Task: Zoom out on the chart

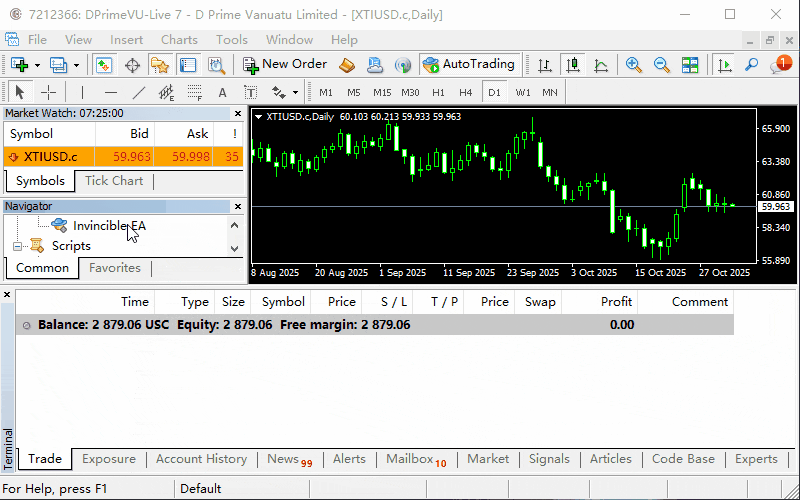Action: click(x=661, y=64)
